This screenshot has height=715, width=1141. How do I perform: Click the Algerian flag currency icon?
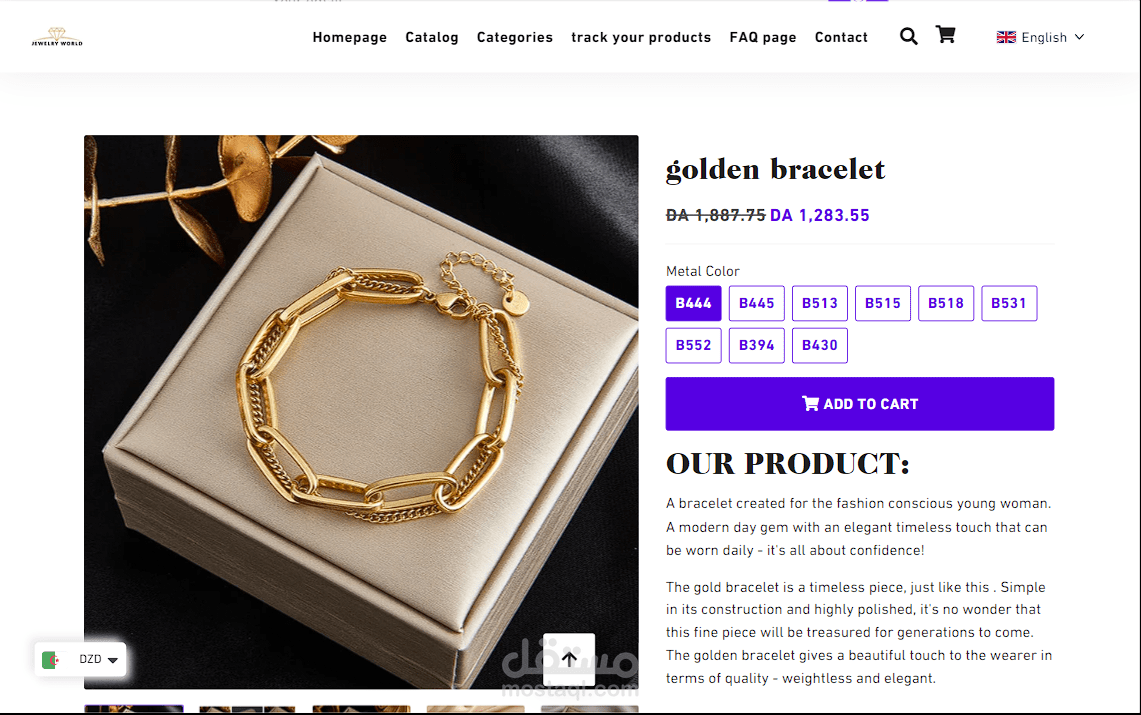[51, 660]
